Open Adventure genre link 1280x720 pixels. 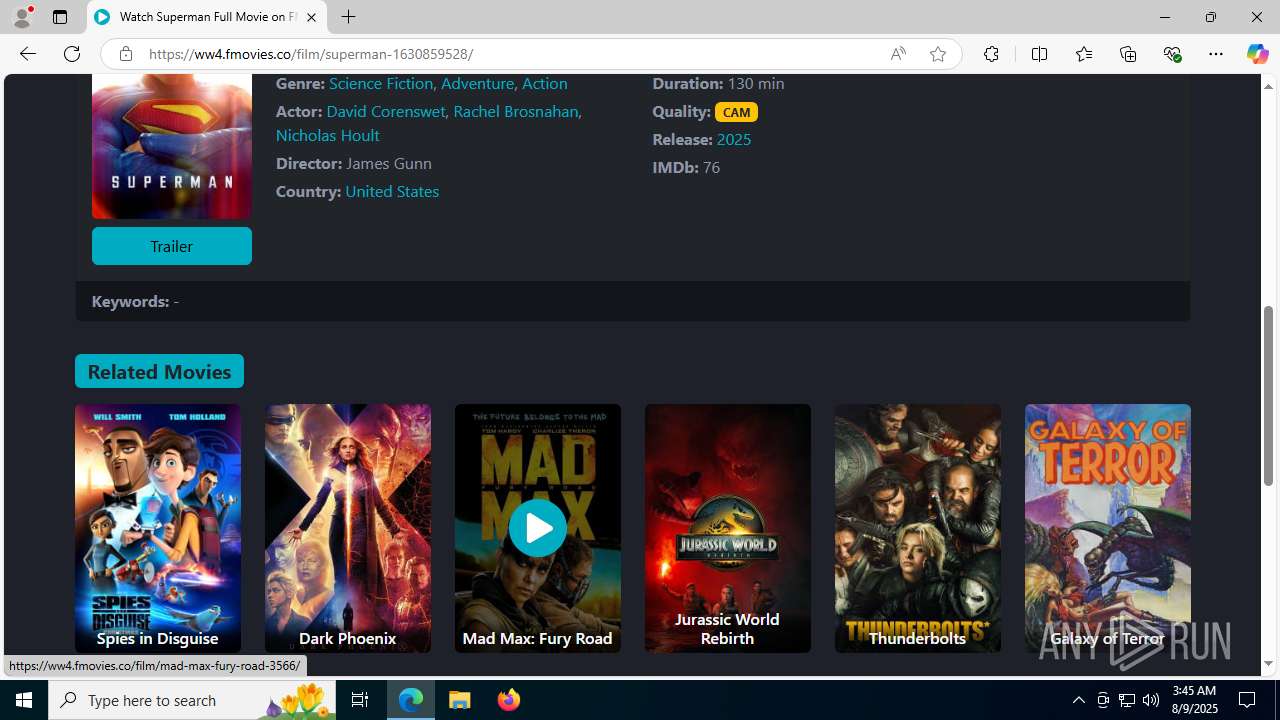477,84
